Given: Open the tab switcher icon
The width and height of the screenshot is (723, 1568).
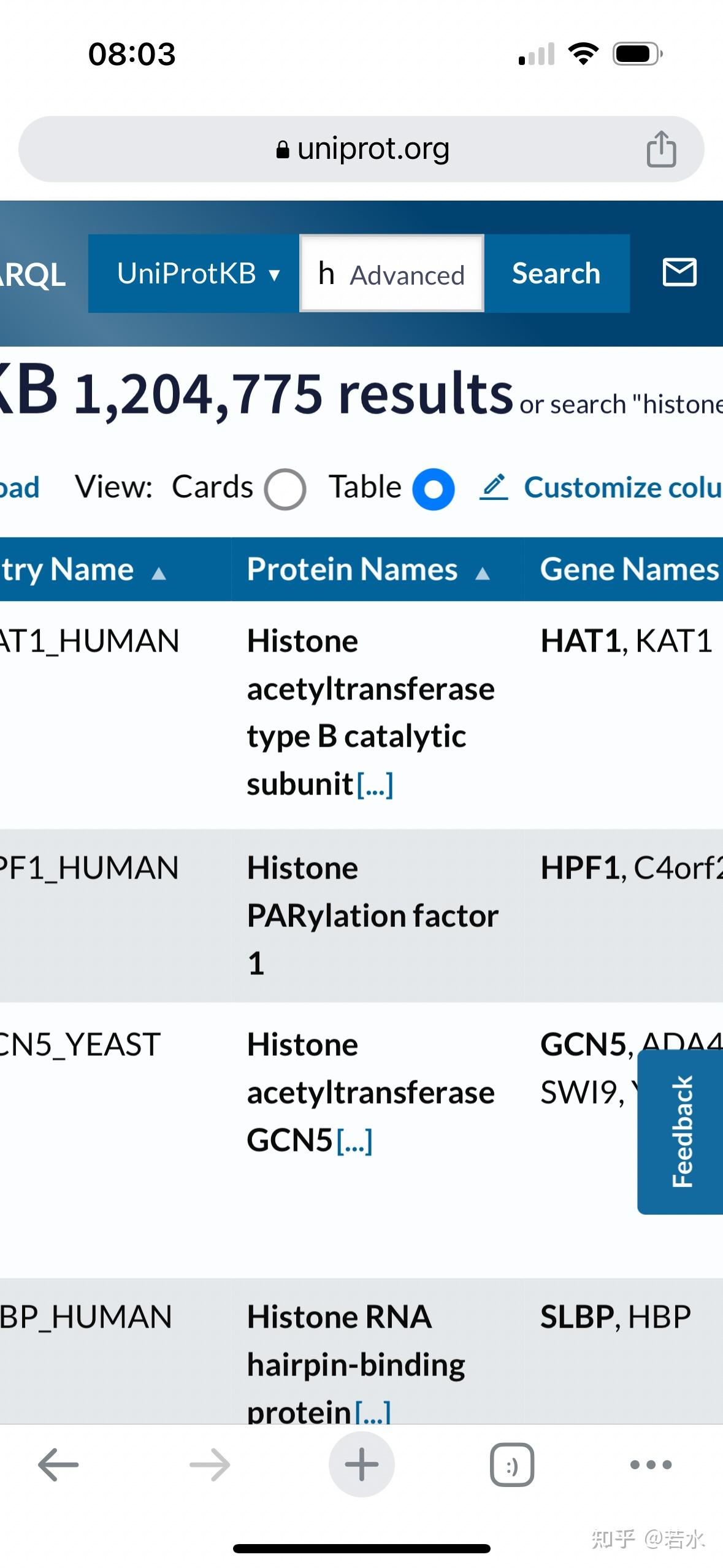Looking at the screenshot, I should click(512, 1465).
